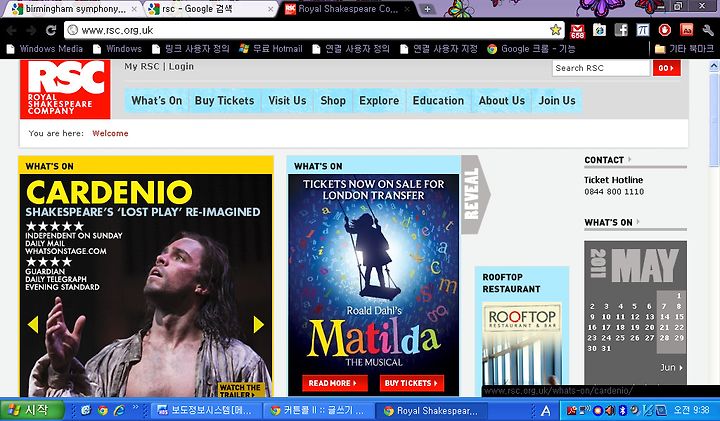Image resolution: width=720 pixels, height=421 pixels.
Task: Click the page scrollbar up arrow
Action: (714, 66)
